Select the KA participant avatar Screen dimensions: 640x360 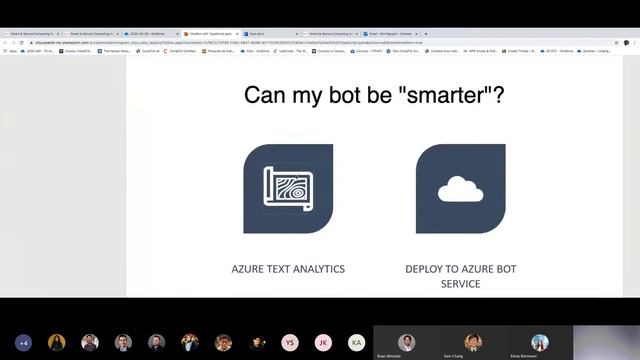coord(356,343)
